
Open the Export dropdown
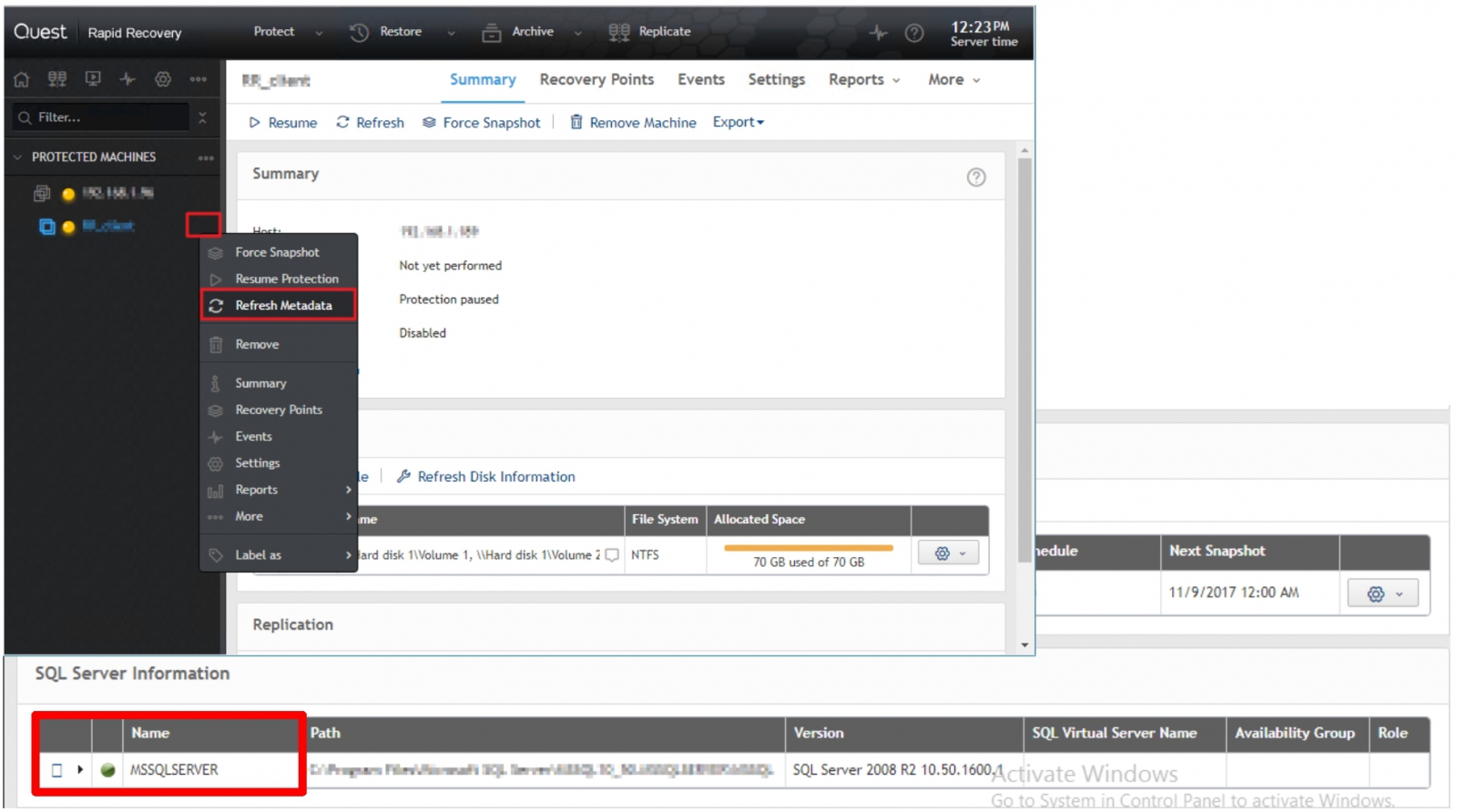click(739, 122)
